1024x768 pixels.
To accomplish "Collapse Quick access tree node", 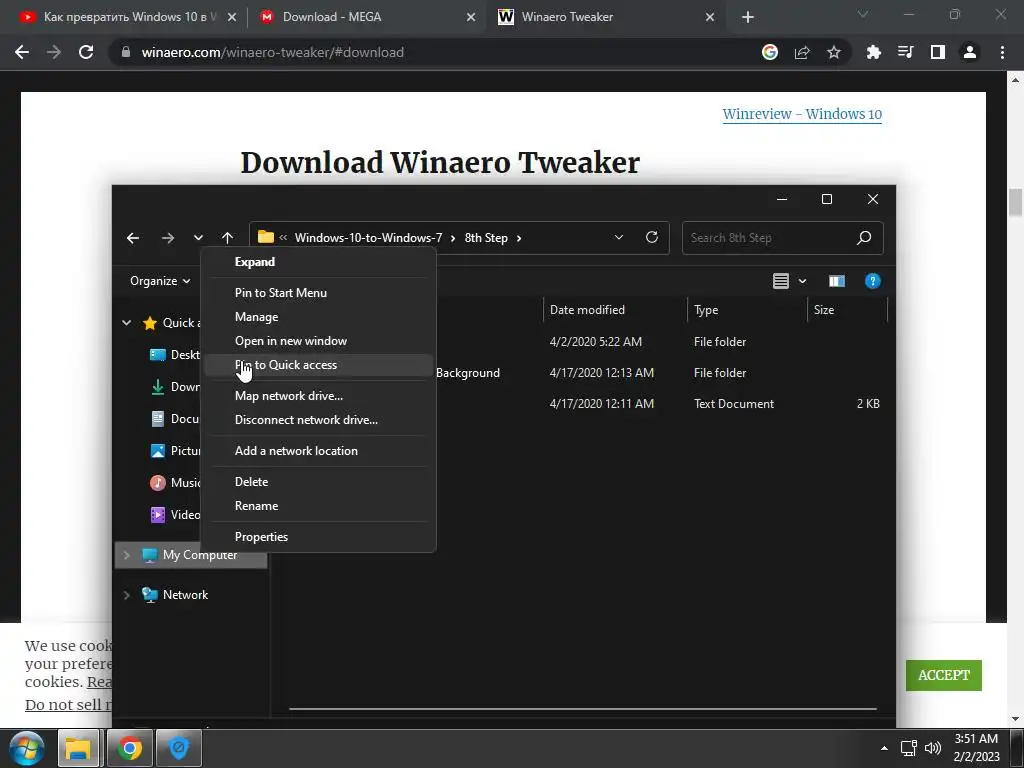I will tap(127, 323).
